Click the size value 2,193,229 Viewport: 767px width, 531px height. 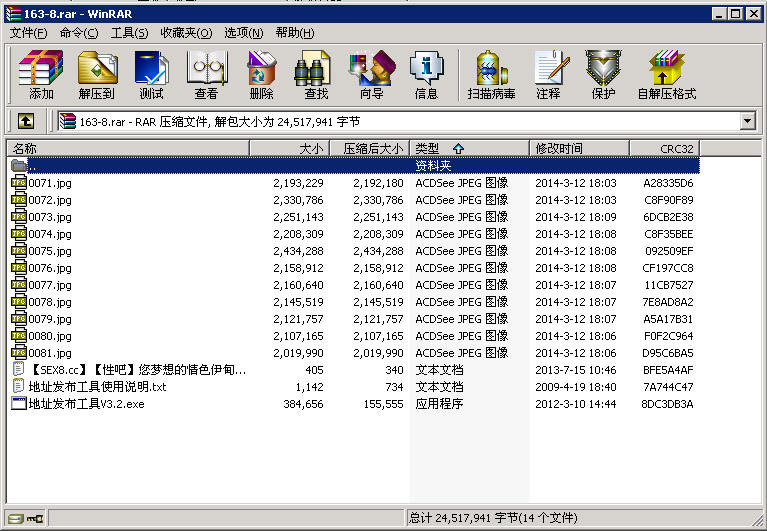(x=298, y=183)
